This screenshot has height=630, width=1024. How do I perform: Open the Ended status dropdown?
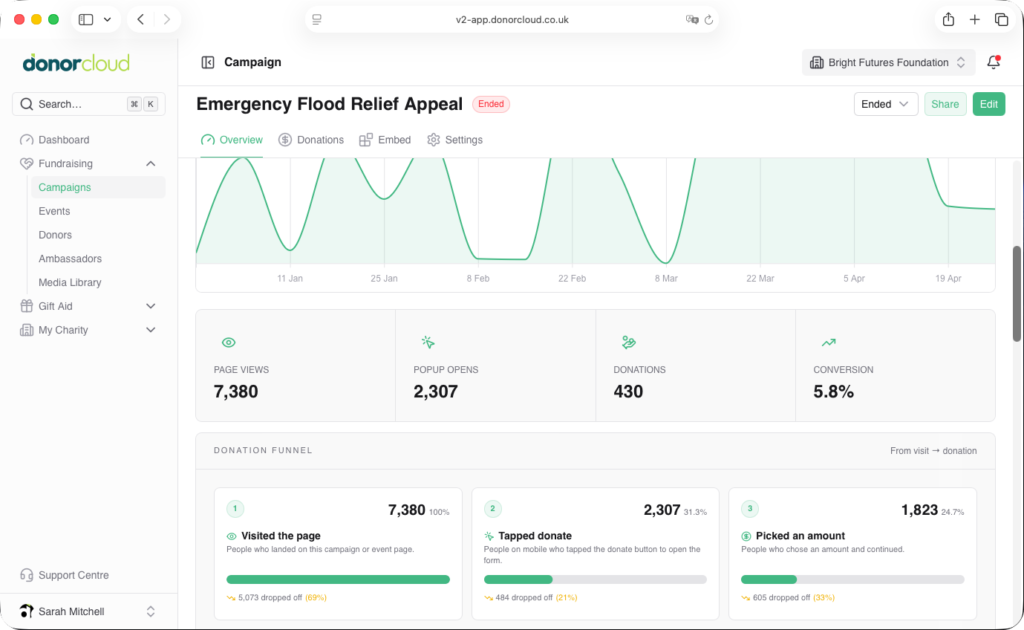coord(886,104)
